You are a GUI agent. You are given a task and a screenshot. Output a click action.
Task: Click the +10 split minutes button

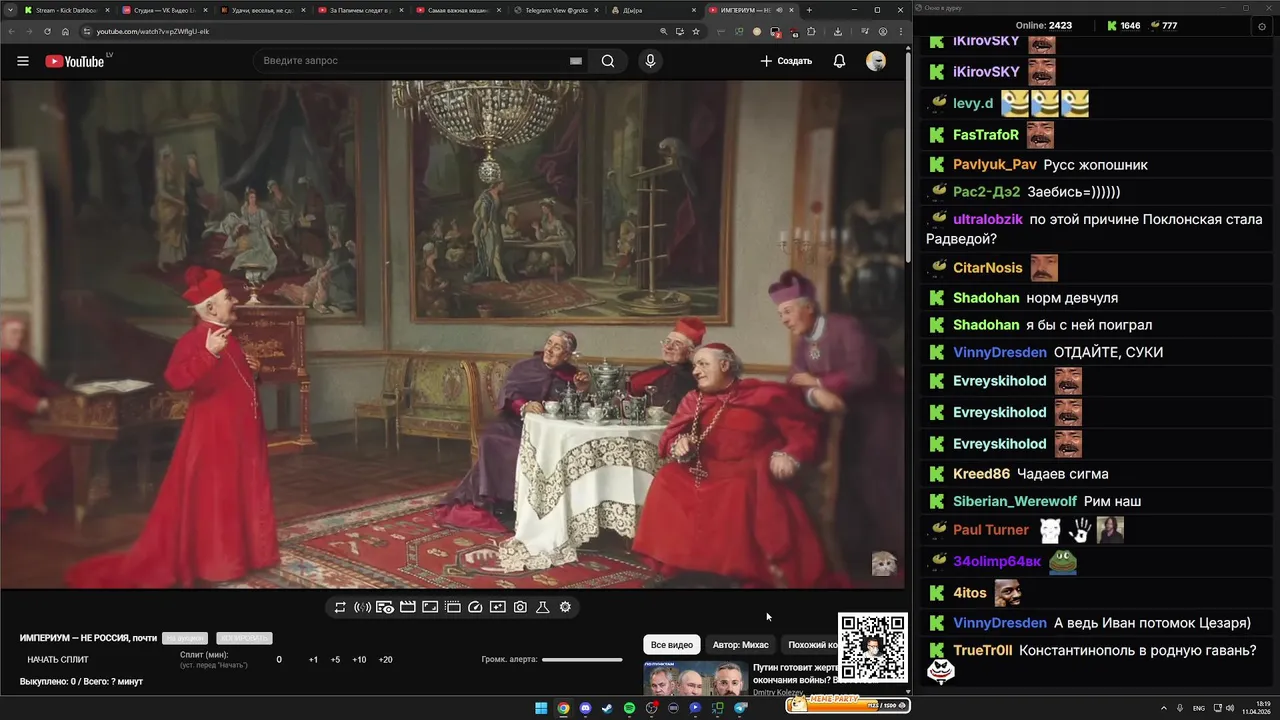359,660
